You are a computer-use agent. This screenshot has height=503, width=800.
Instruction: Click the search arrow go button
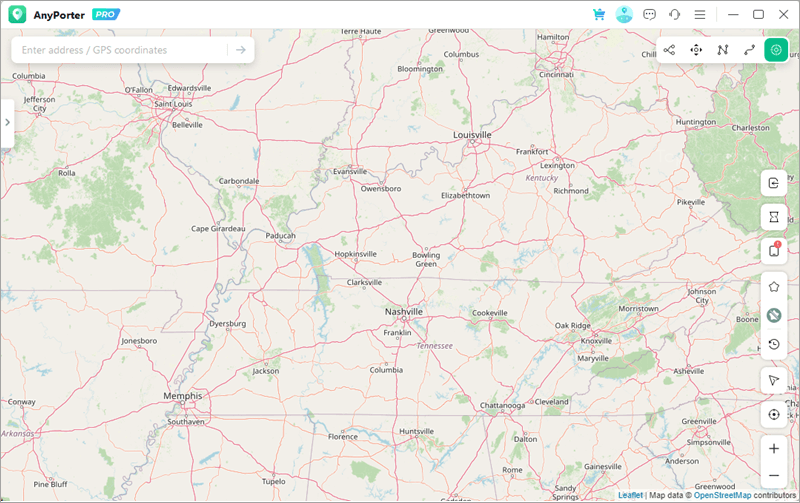point(241,50)
